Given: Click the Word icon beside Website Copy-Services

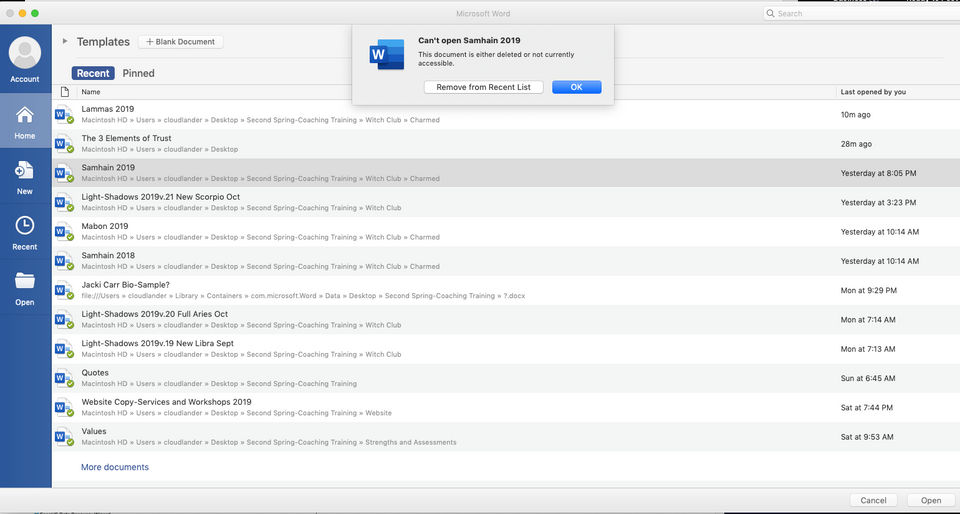Looking at the screenshot, I should click(64, 408).
